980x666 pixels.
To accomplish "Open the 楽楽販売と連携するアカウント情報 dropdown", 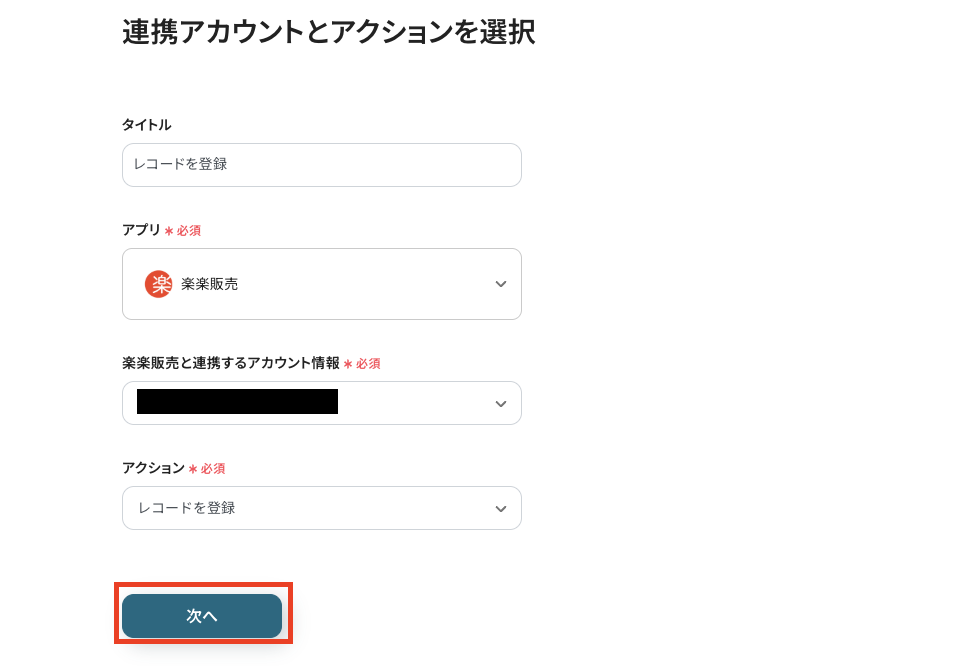I will 321,403.
